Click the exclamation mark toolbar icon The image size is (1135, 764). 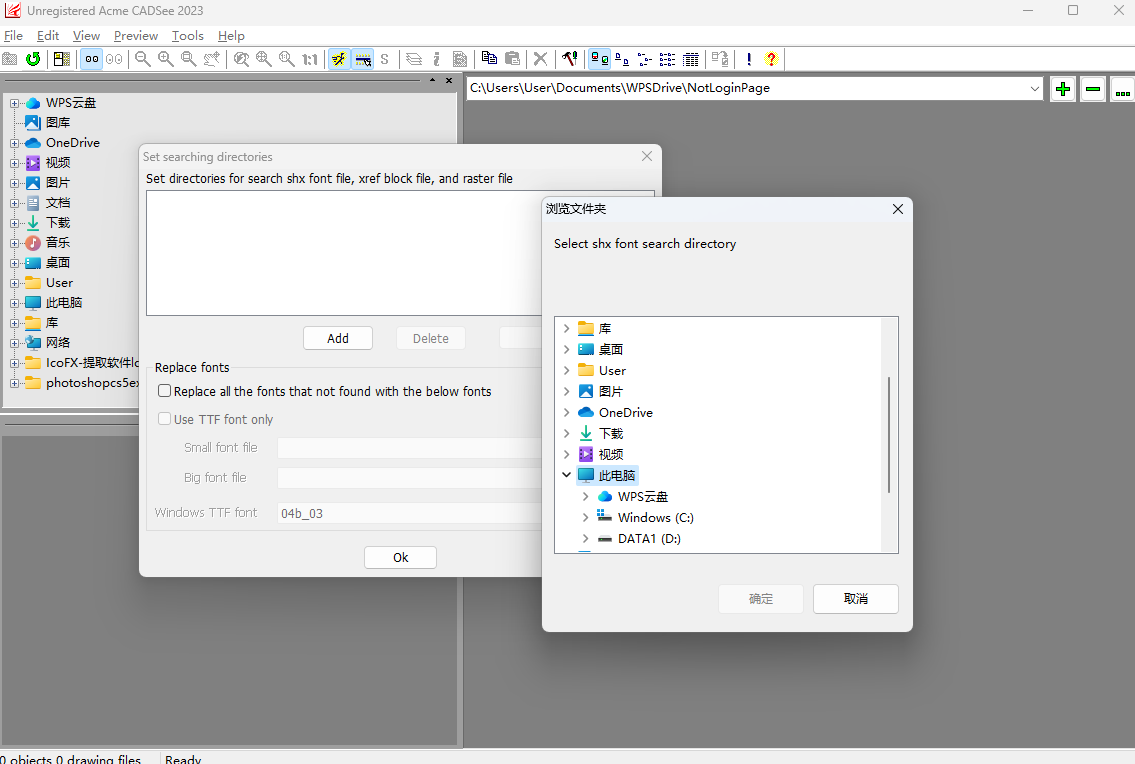coord(749,59)
